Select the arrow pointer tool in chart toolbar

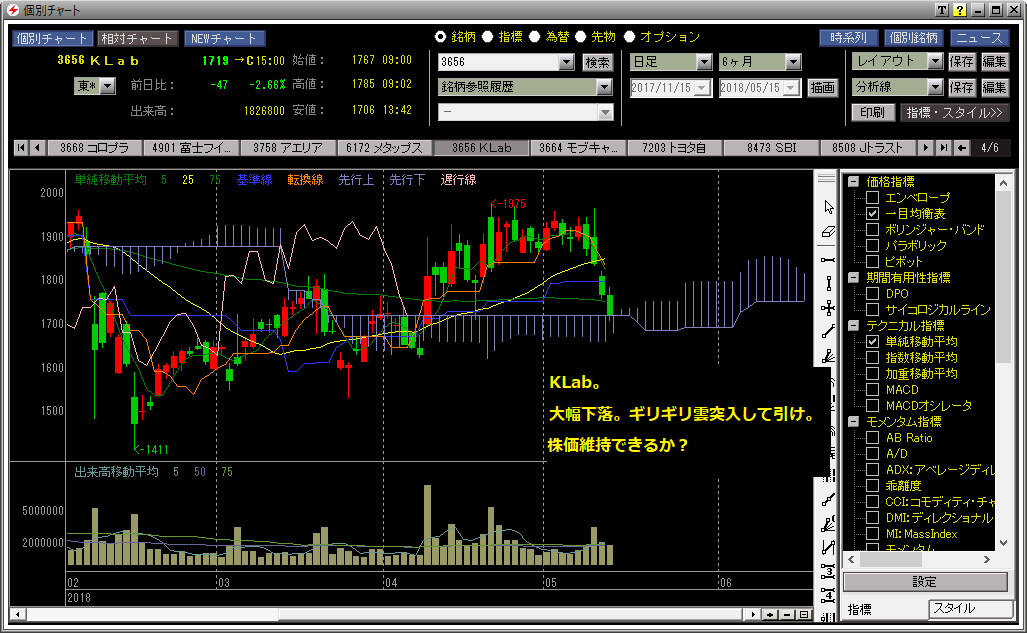coord(828,207)
